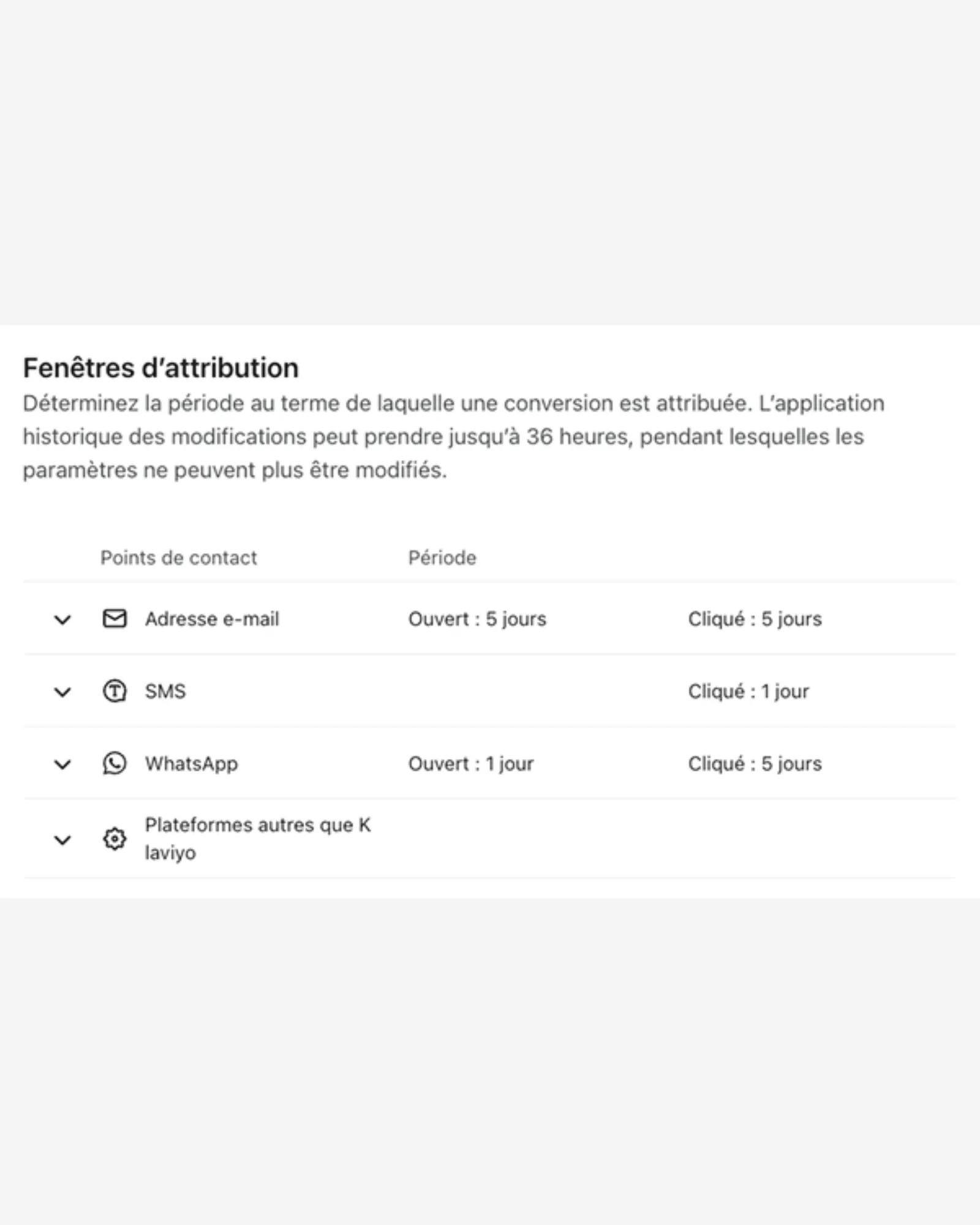This screenshot has width=980, height=1225.
Task: Click the Période column header
Action: point(442,558)
